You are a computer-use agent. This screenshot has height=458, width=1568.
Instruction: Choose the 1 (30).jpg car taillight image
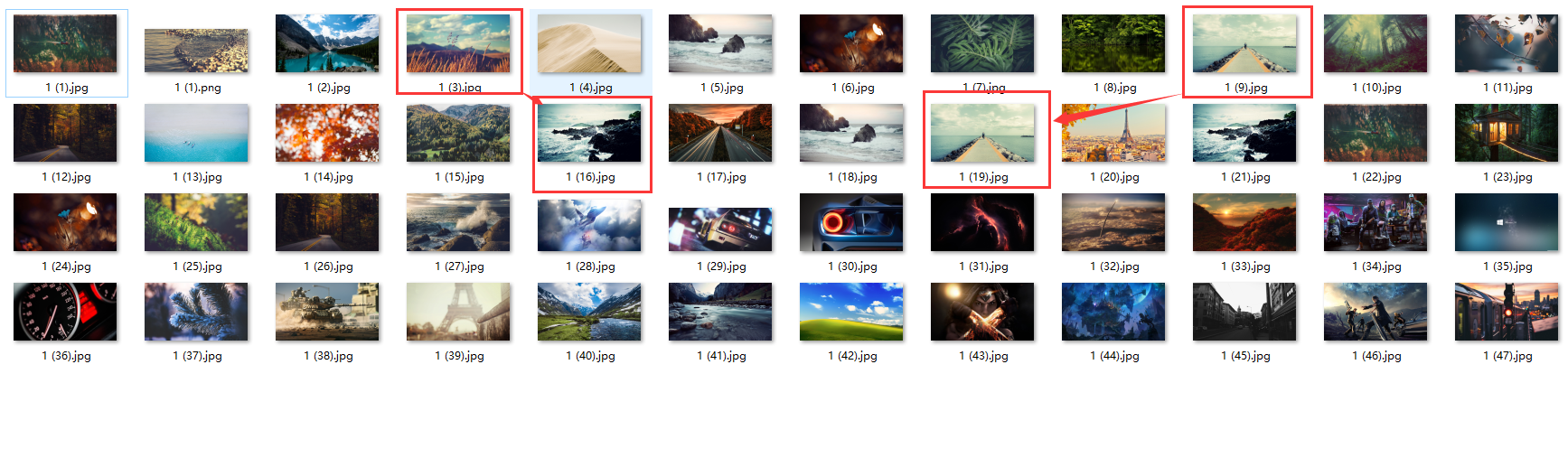pyautogui.click(x=851, y=222)
